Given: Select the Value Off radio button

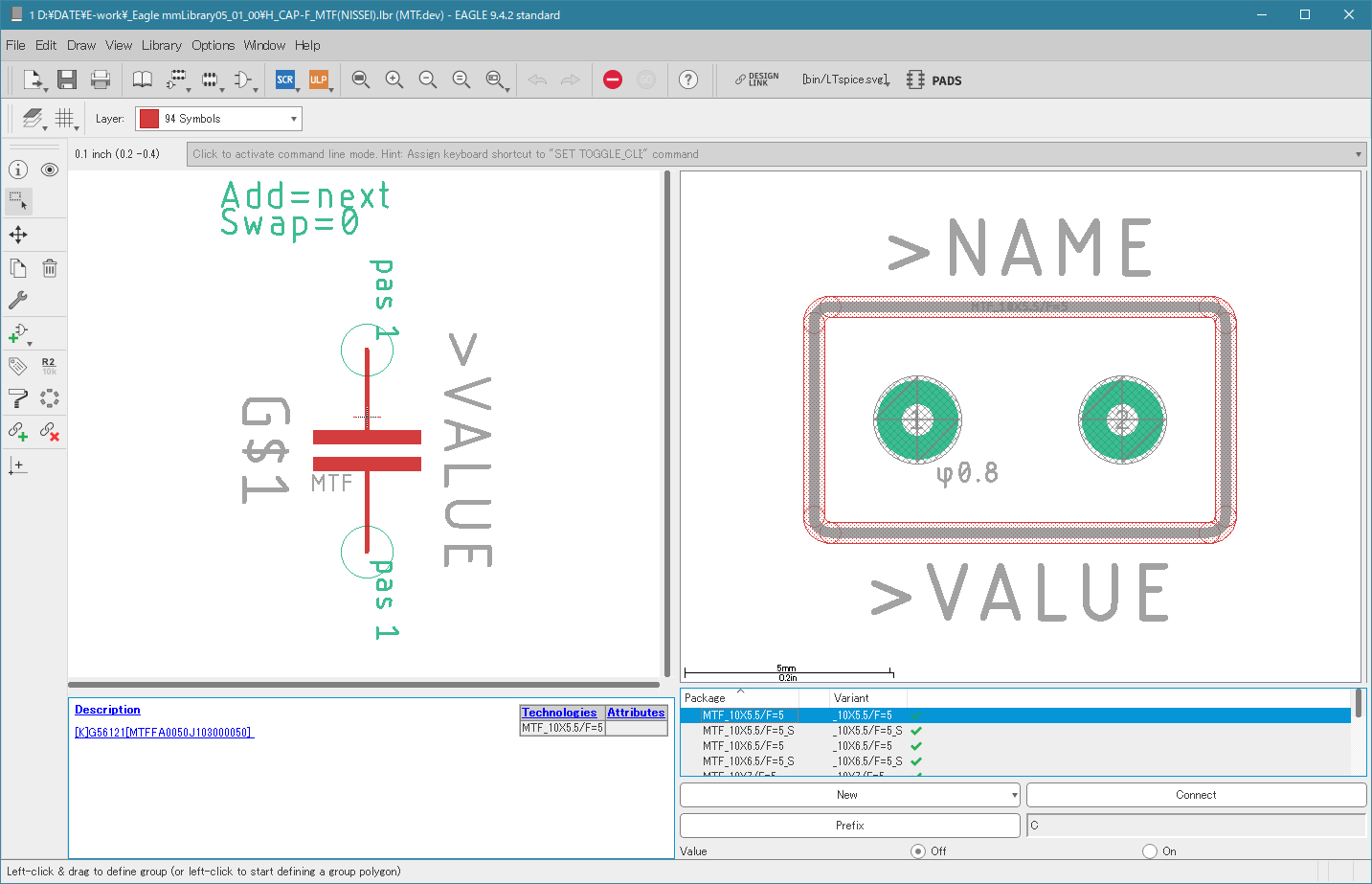Looking at the screenshot, I should 918,850.
